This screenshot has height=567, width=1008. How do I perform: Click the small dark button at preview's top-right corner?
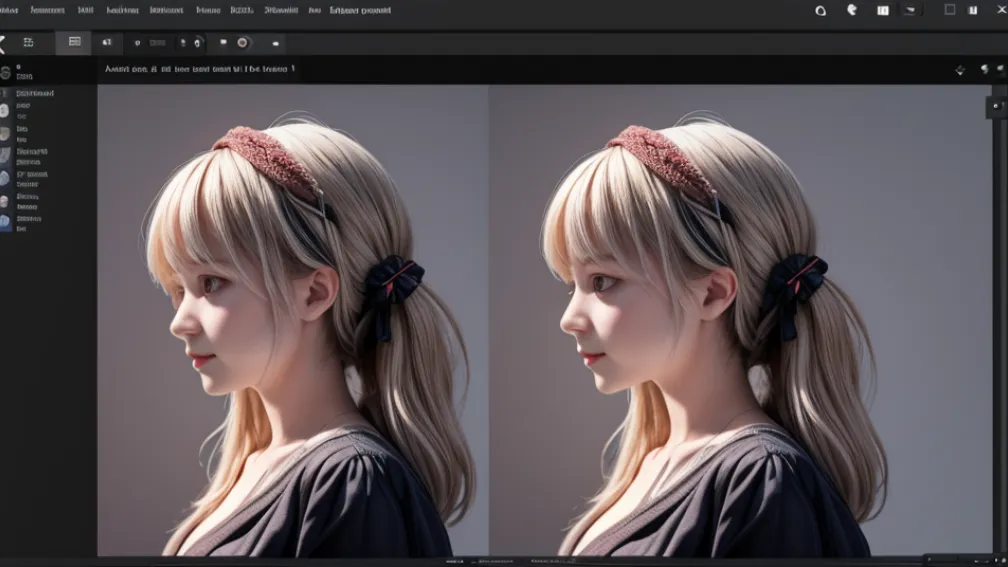pyautogui.click(x=996, y=107)
